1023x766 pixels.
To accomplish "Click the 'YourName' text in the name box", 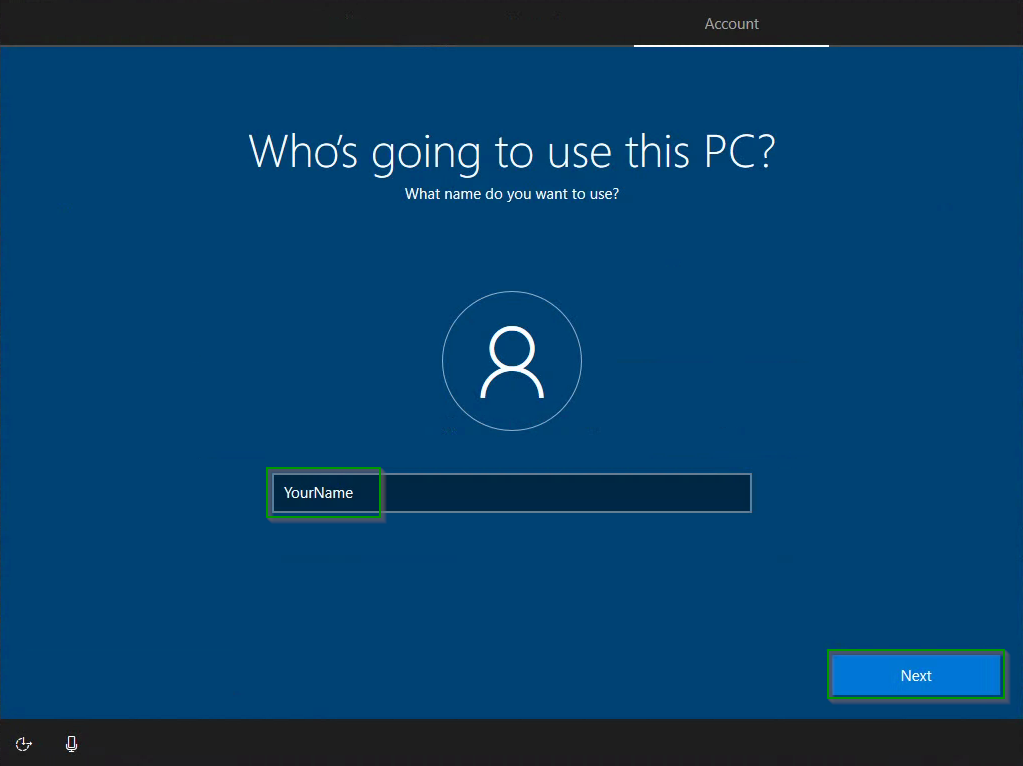I will 318,493.
